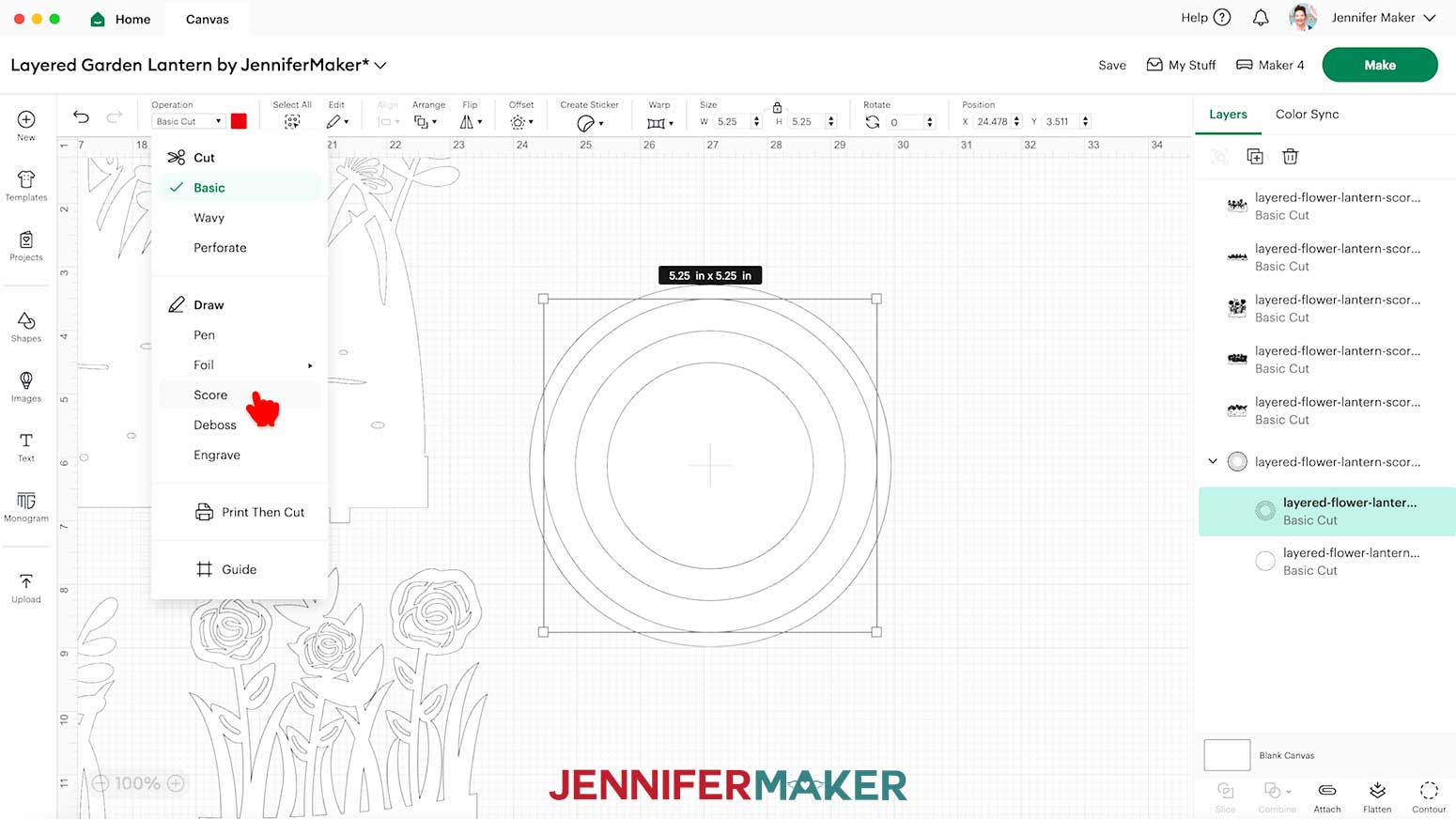Click the Attach tool
This screenshot has height=819, width=1456.
1327,796
